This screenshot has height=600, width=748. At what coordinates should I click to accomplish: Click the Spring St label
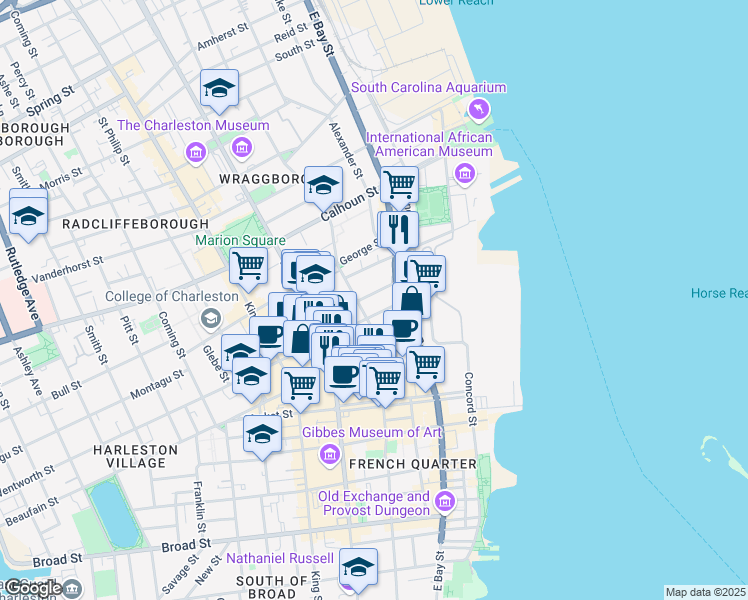pos(51,101)
